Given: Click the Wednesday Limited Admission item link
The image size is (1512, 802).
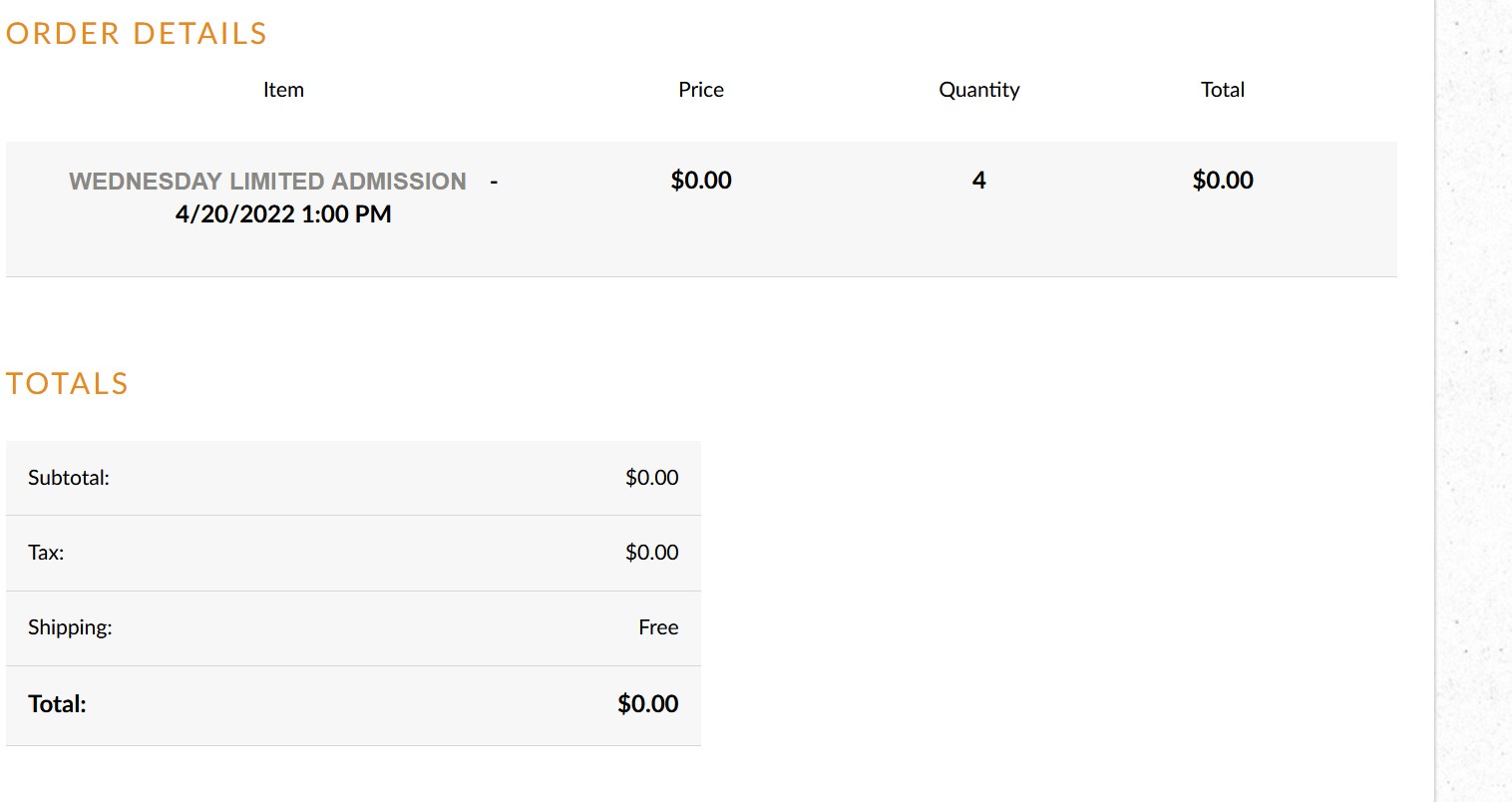Looking at the screenshot, I should pyautogui.click(x=267, y=182).
